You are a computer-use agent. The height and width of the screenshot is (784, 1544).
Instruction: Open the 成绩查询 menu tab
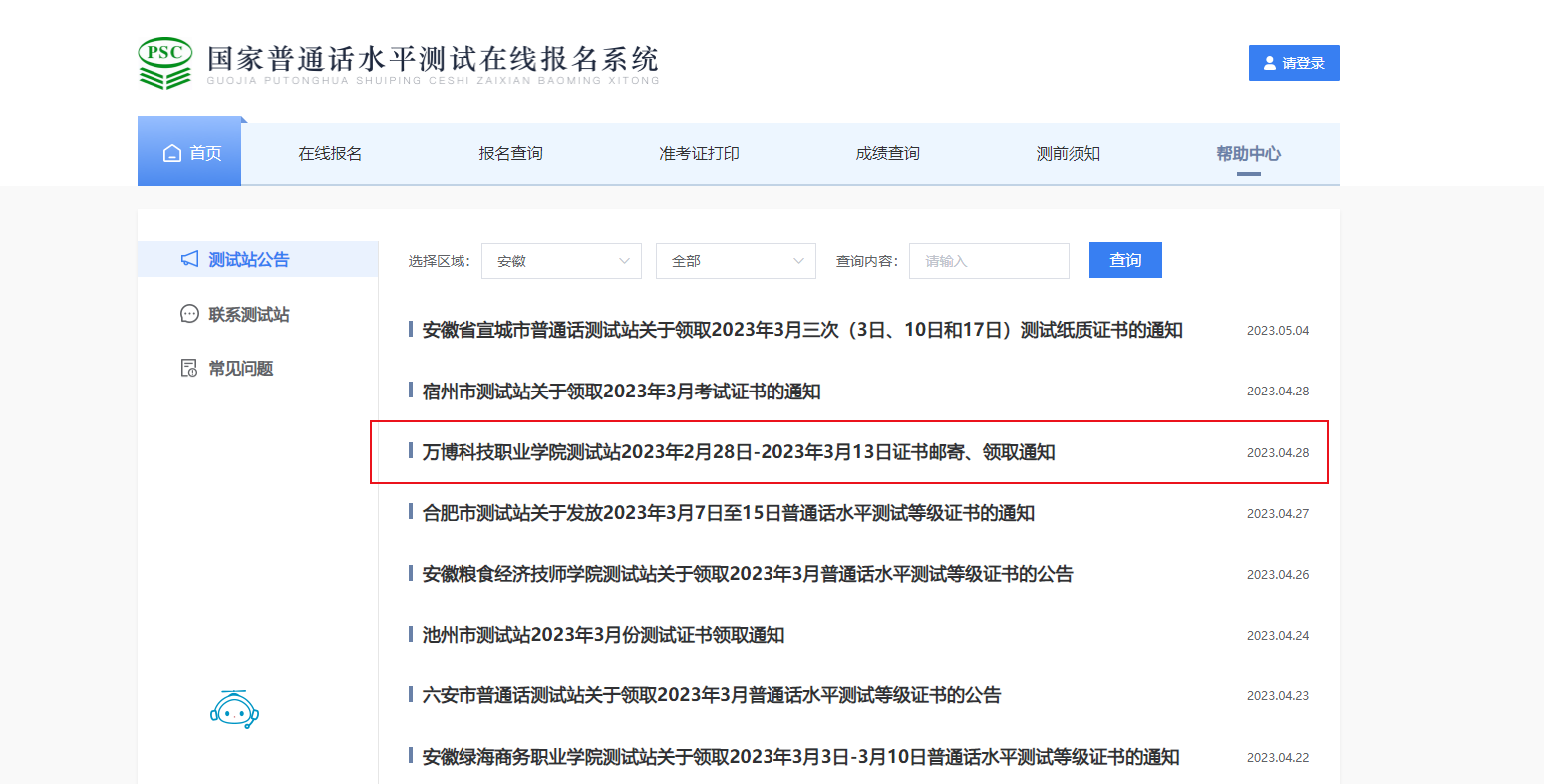887,153
